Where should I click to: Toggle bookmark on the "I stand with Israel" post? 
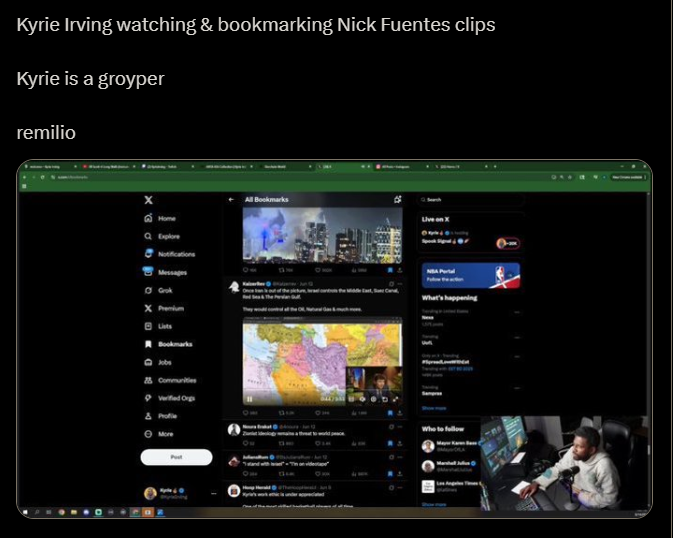(390, 474)
